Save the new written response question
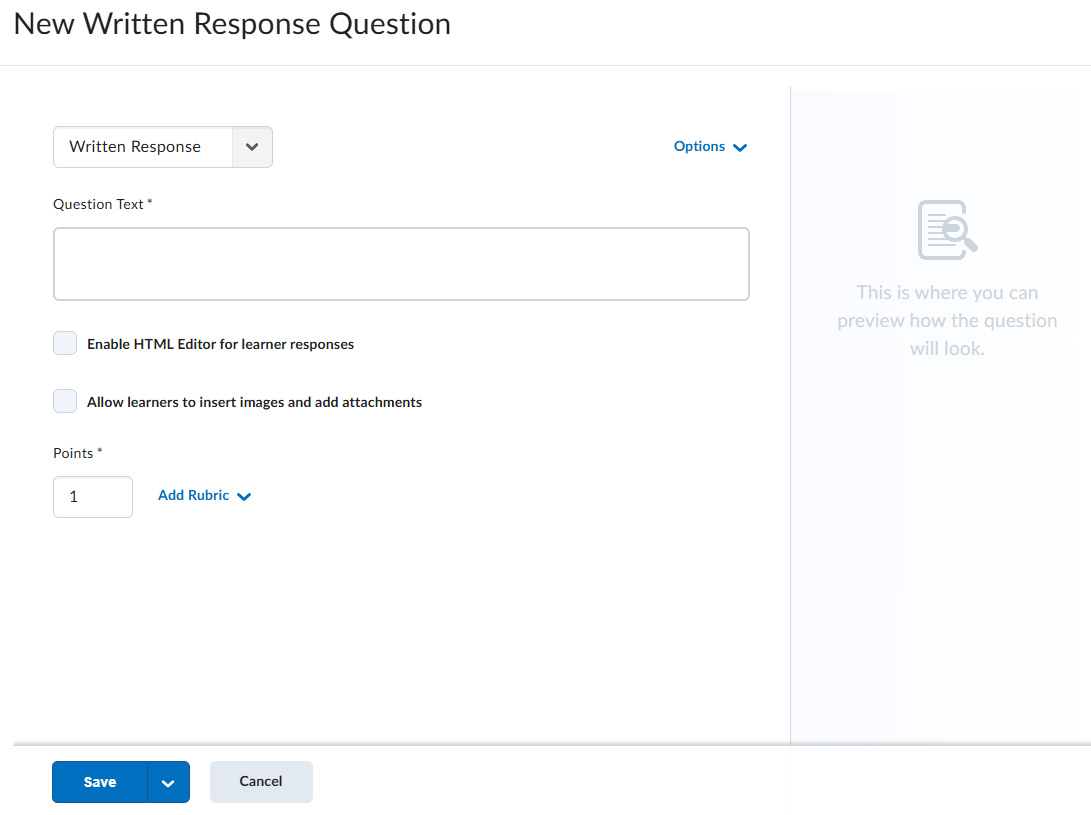The image size is (1091, 815). click(99, 782)
